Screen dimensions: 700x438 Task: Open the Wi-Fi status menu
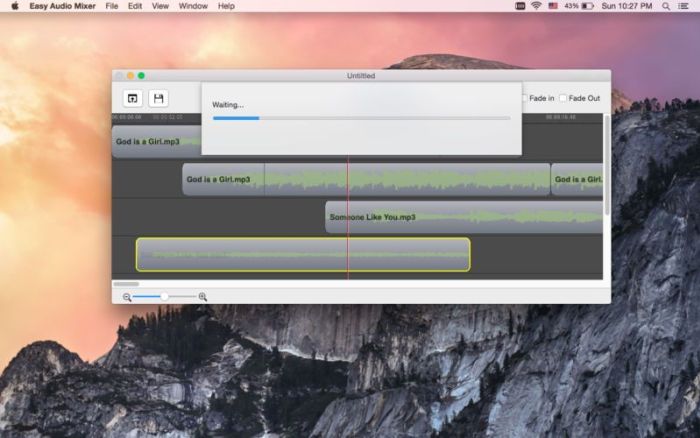pyautogui.click(x=536, y=6)
